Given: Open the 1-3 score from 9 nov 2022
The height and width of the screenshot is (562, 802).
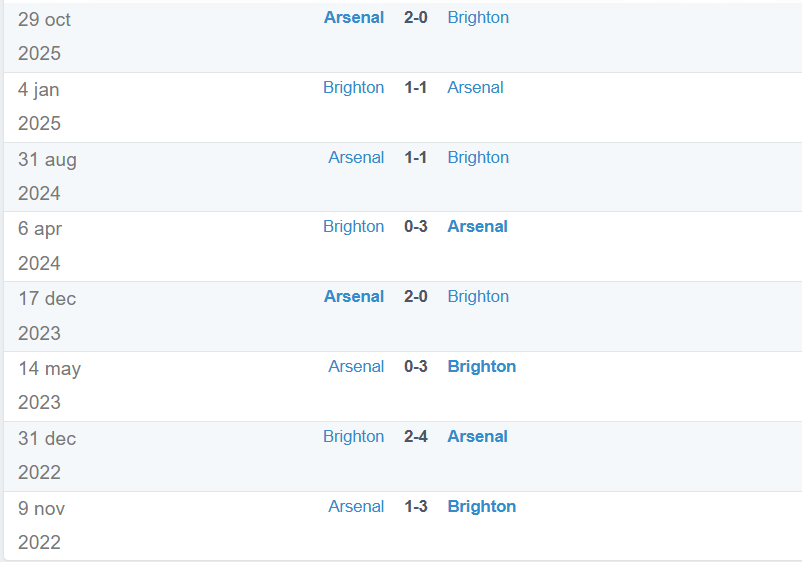Looking at the screenshot, I should coord(416,507).
